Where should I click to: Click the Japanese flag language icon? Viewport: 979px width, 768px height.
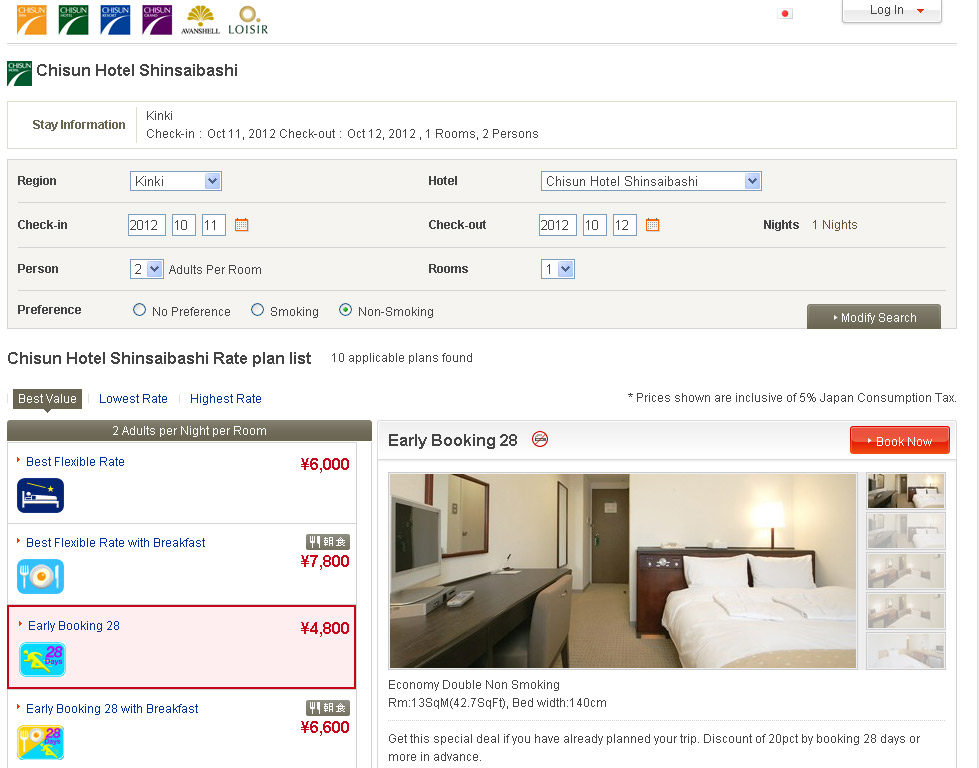pyautogui.click(x=785, y=14)
